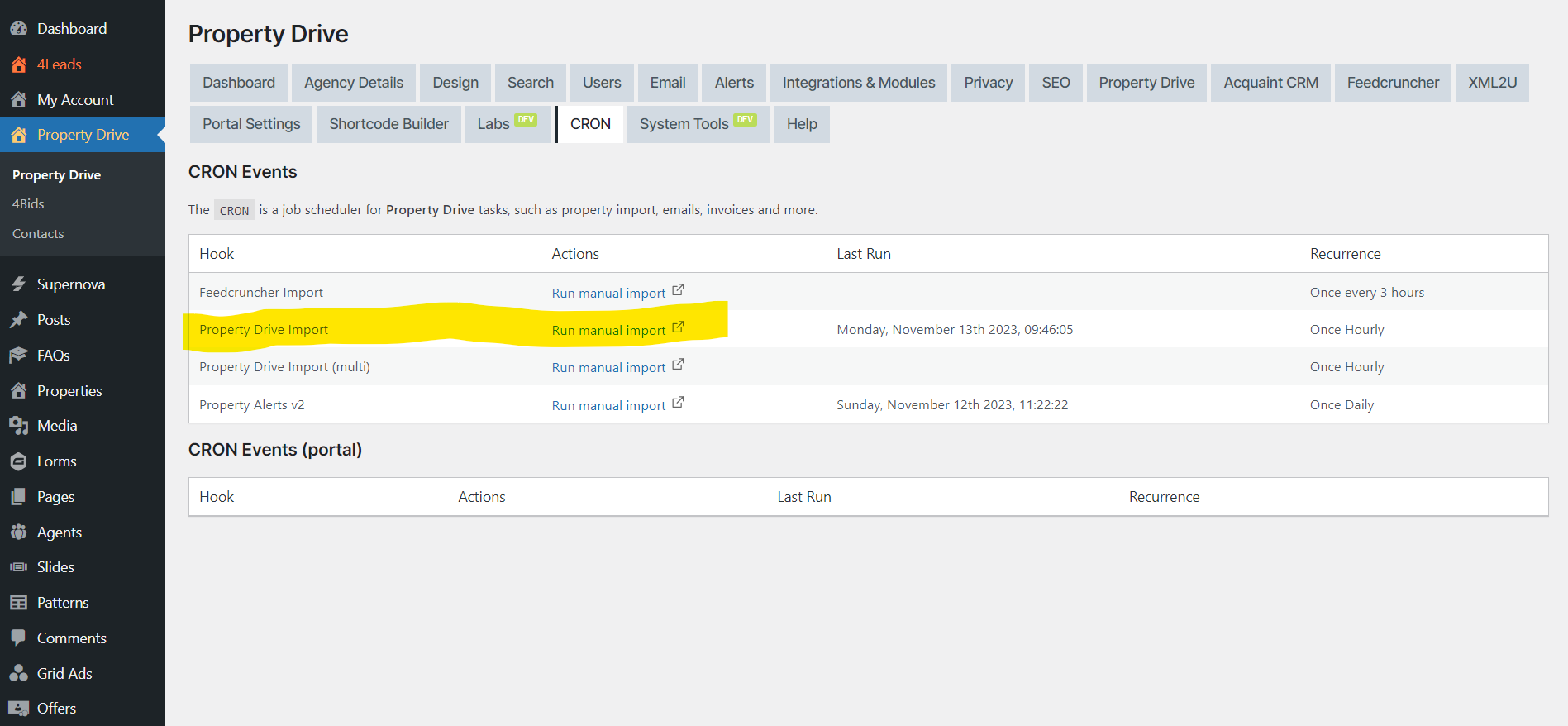This screenshot has height=726, width=1568.
Task: Click external link icon for Feedcruncher Import
Action: tap(678, 290)
